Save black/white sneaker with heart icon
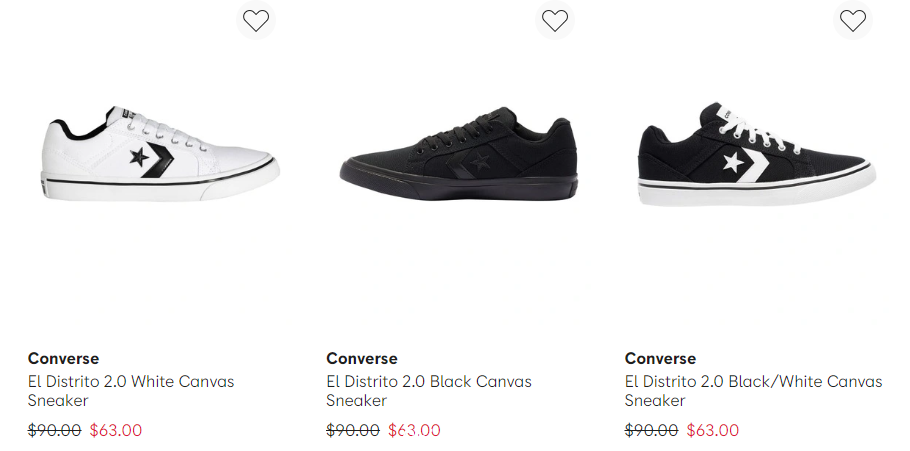The image size is (910, 451). [x=853, y=21]
